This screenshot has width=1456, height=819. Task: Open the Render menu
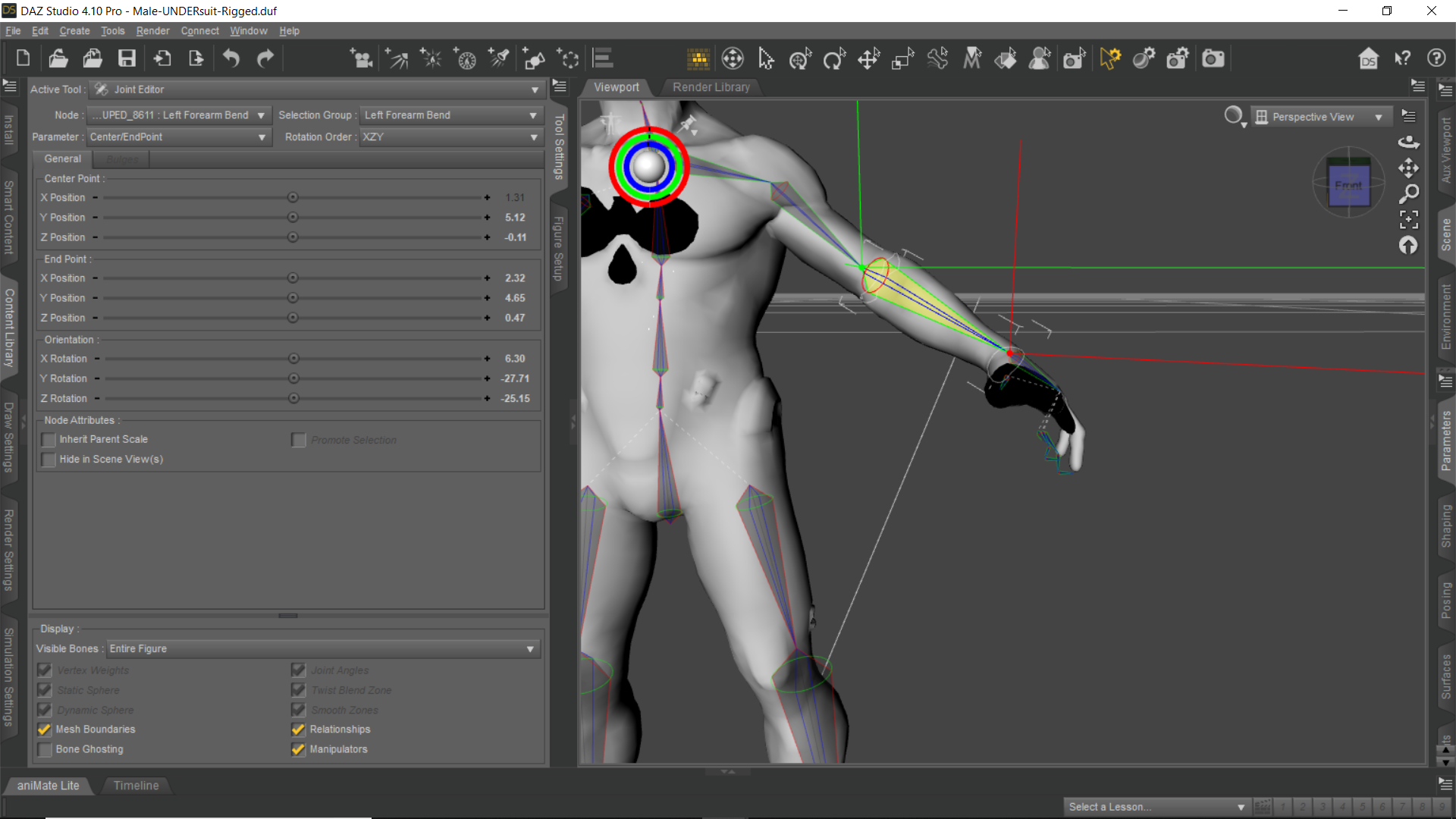[x=152, y=31]
